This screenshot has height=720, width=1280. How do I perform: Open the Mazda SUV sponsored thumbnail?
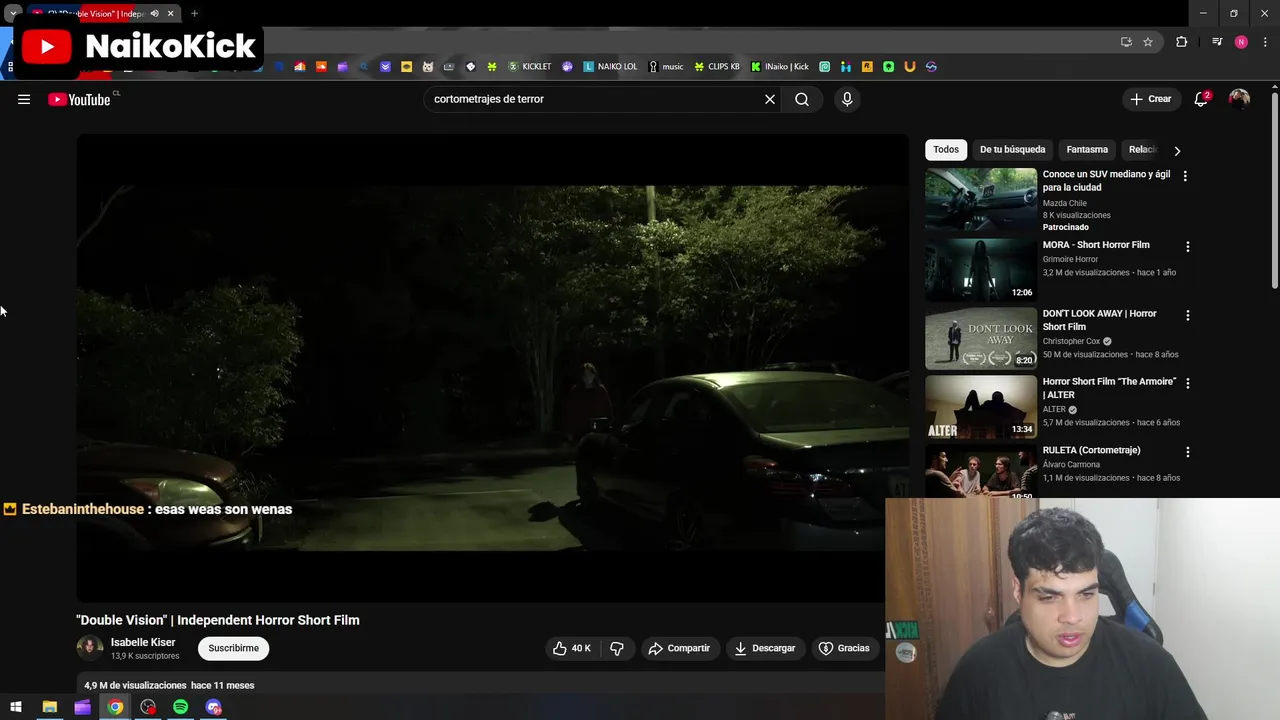[981, 199]
